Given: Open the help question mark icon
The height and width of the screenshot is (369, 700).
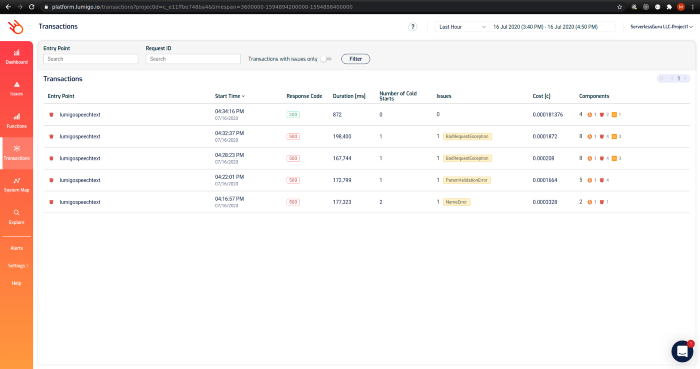Looking at the screenshot, I should pyautogui.click(x=412, y=27).
